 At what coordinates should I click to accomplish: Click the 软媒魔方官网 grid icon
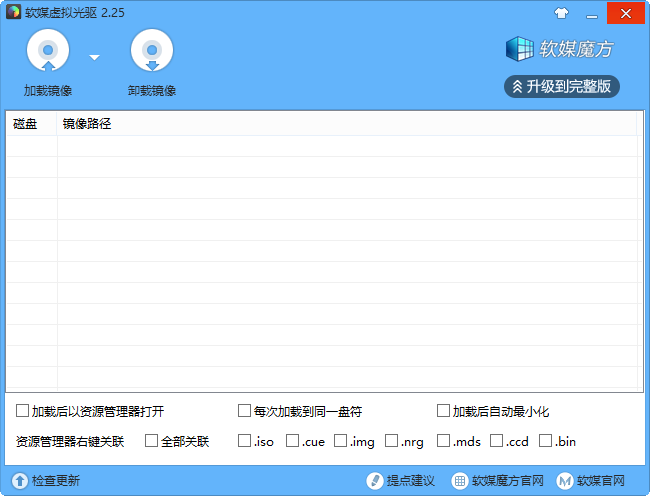point(459,481)
